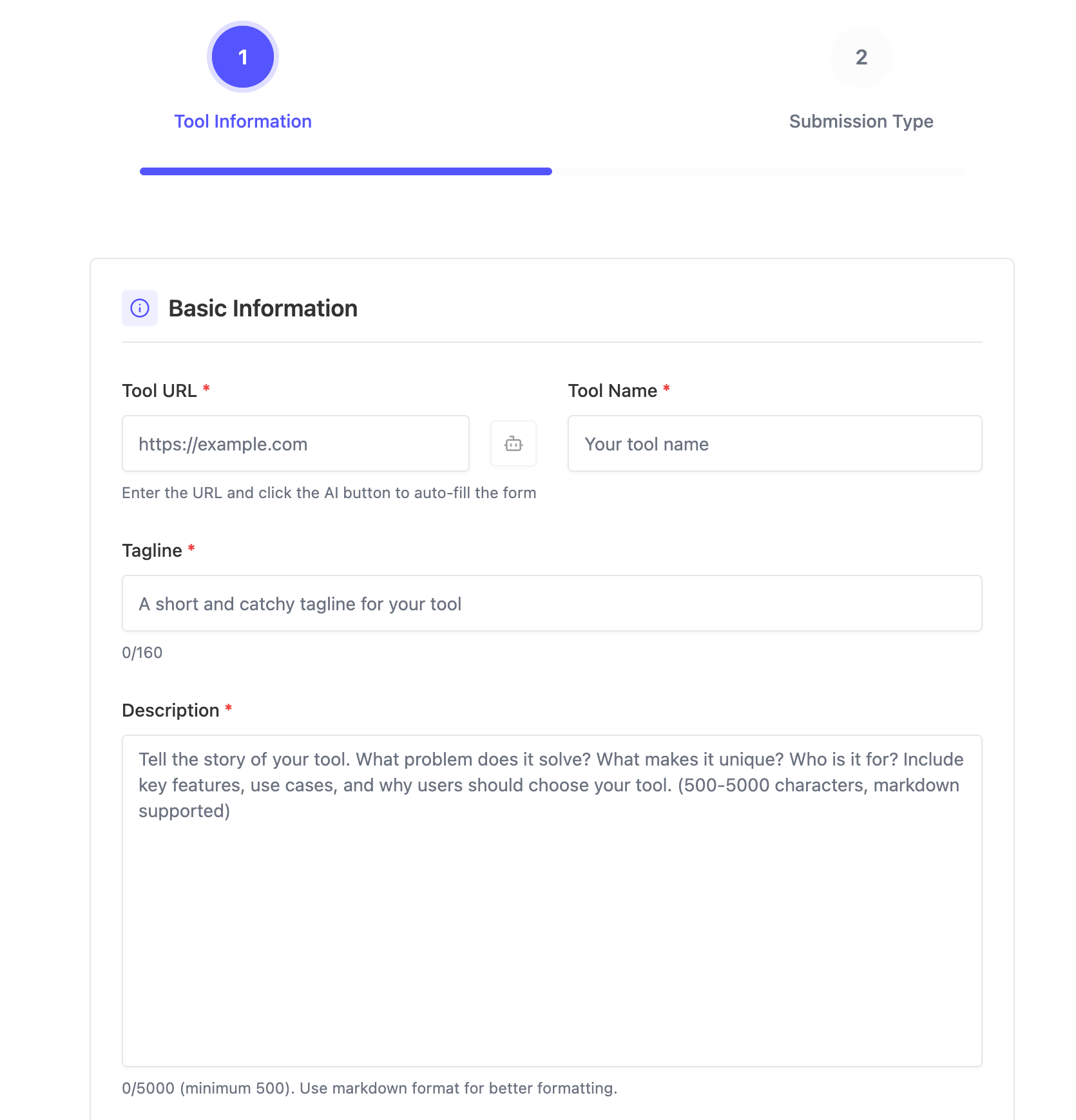1076x1120 pixels.
Task: Click the 0/5000 description counter text
Action: coord(369,1088)
